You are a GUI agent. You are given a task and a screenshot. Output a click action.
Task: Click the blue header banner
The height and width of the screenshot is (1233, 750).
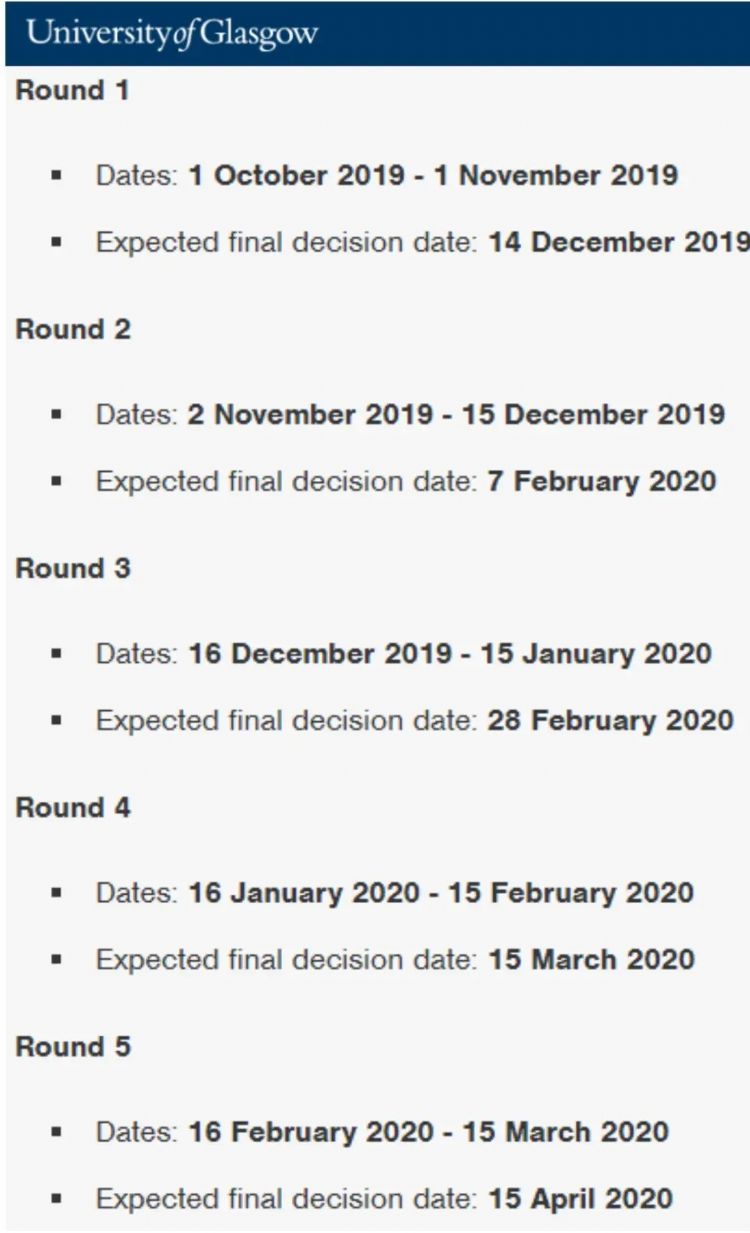(375, 33)
